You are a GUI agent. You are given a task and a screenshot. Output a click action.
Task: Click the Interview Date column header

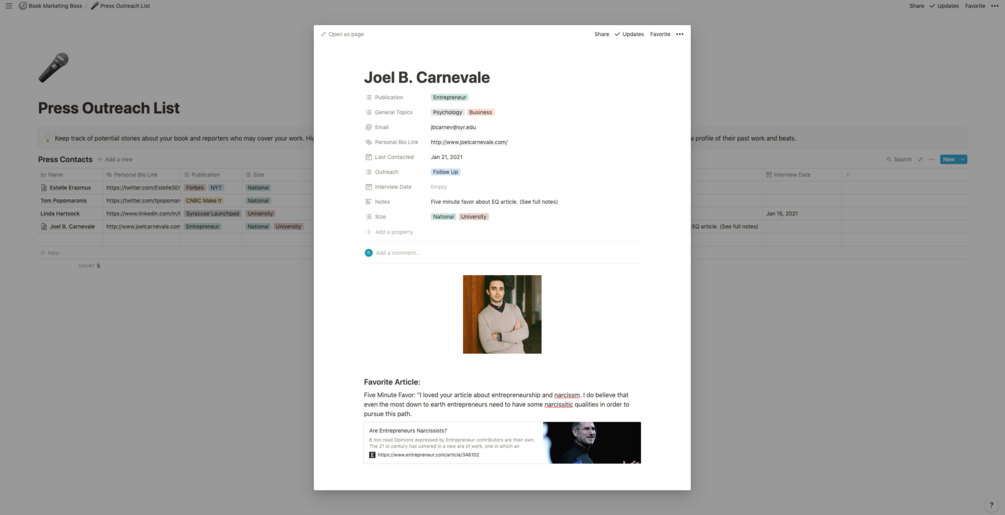tap(802, 174)
